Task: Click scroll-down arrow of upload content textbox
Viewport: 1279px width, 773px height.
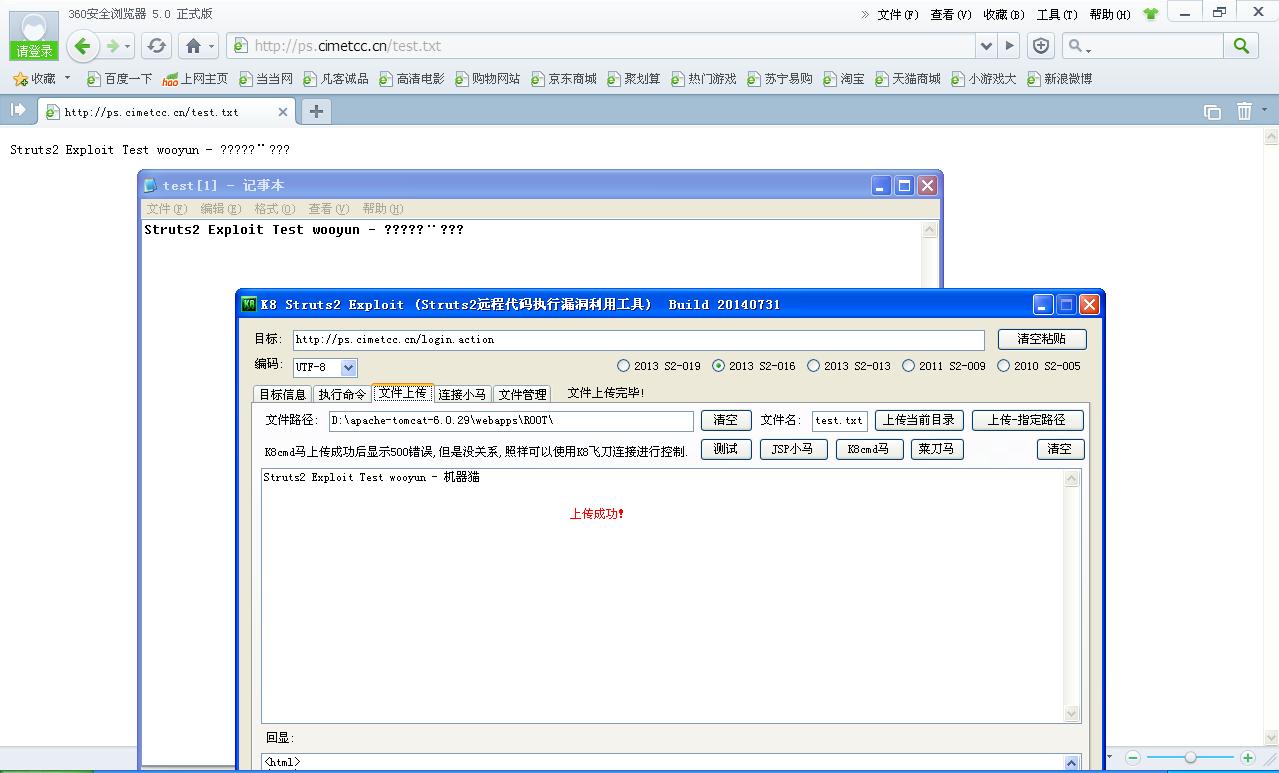Action: (1072, 714)
